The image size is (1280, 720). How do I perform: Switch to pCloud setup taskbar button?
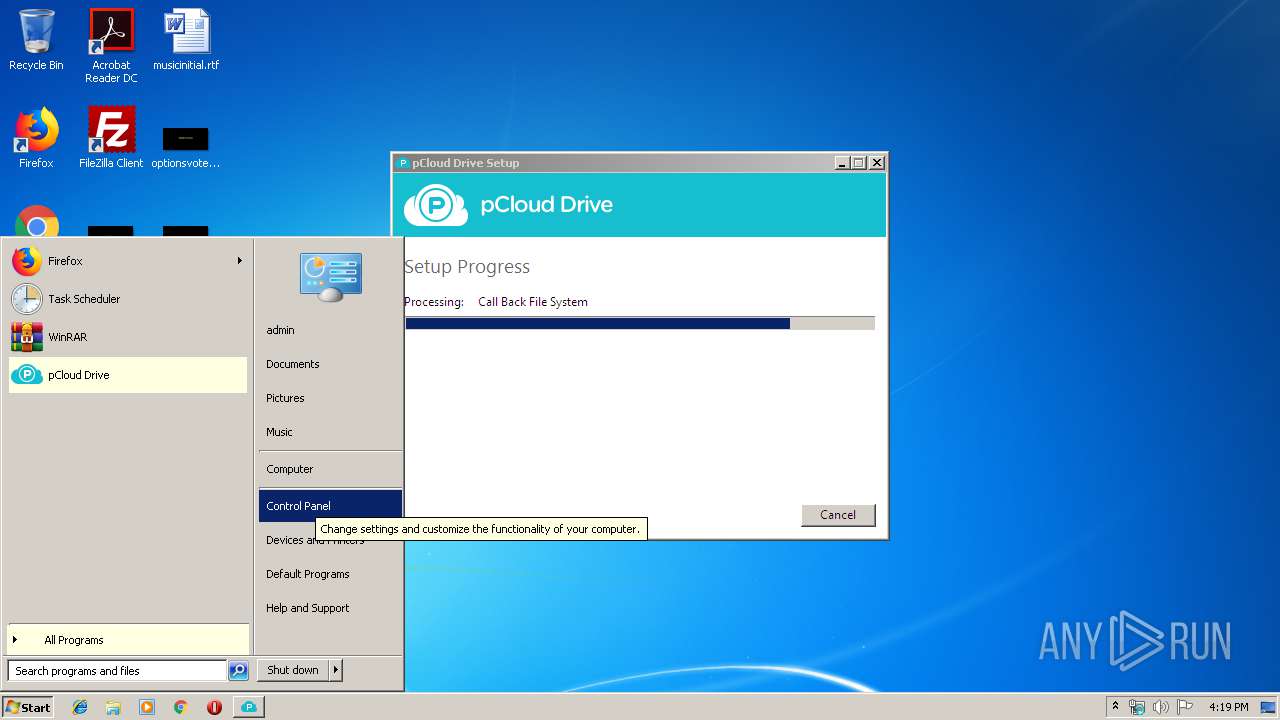[248, 707]
